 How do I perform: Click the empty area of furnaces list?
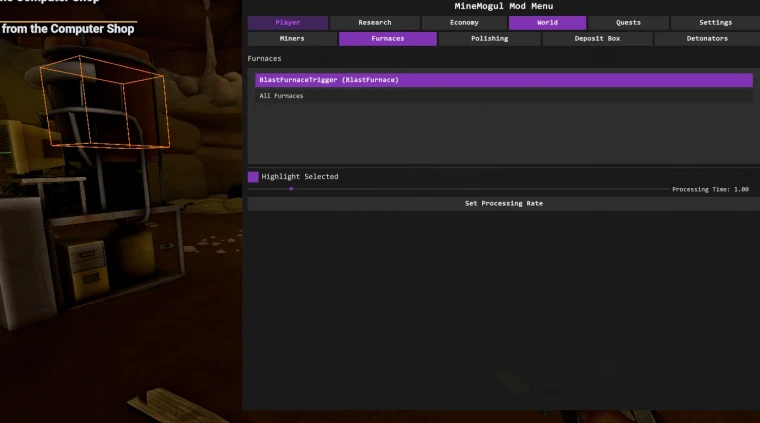pyautogui.click(x=504, y=133)
